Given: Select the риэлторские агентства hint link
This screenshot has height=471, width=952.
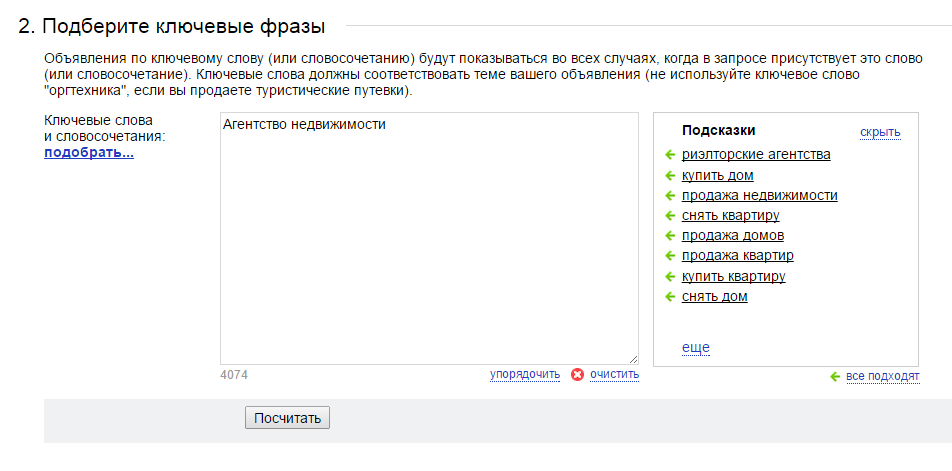Looking at the screenshot, I should (756, 155).
